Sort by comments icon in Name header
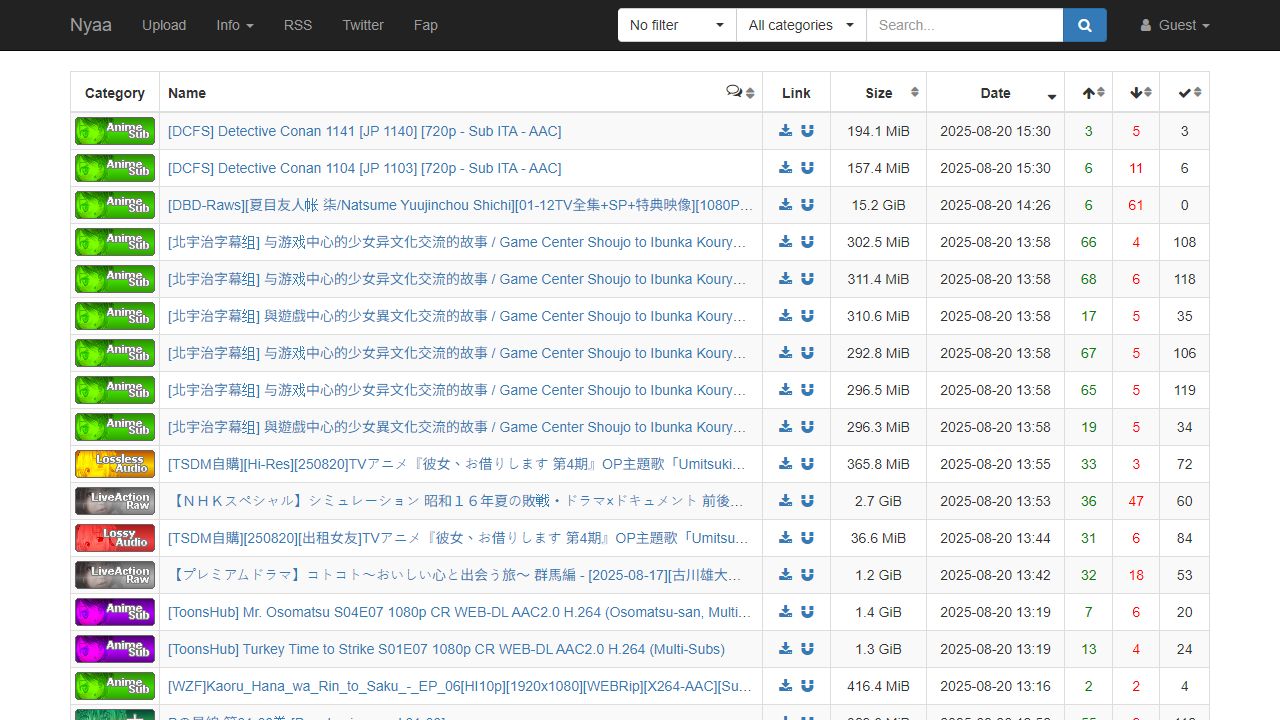 pyautogui.click(x=740, y=92)
